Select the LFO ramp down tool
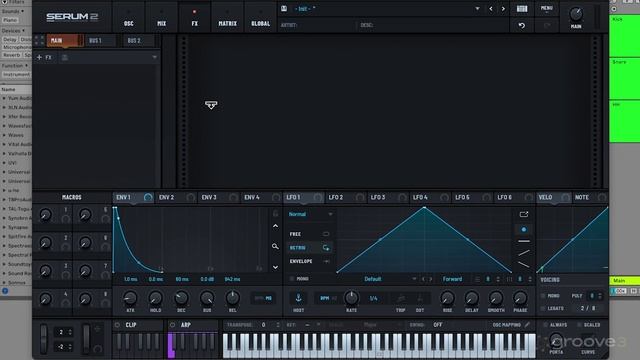 tap(524, 264)
